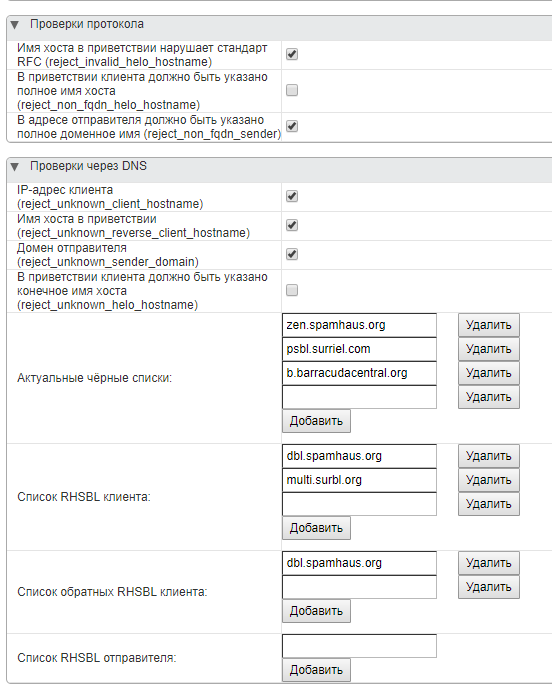Enable reject_non_fqdn_helo_hostname checkbox
This screenshot has height=695, width=552.
[x=292, y=90]
